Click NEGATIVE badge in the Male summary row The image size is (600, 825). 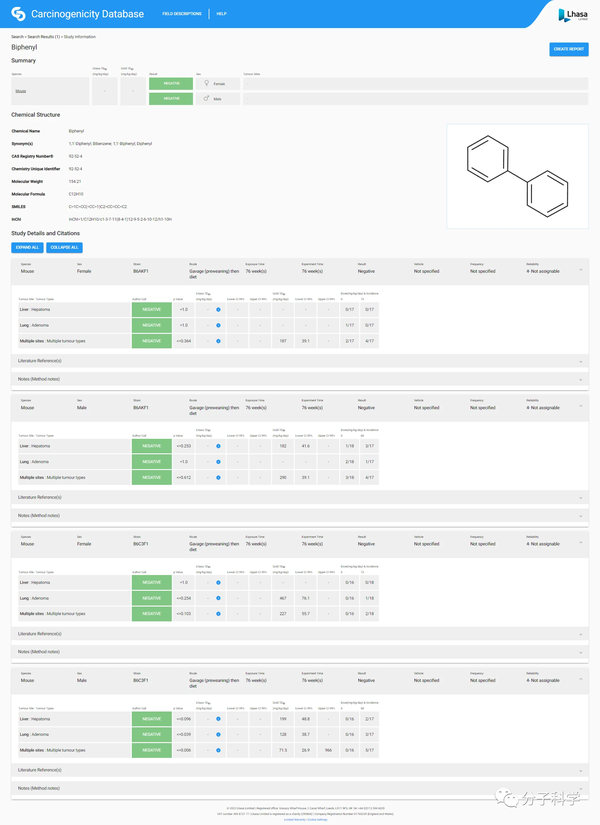click(x=171, y=98)
